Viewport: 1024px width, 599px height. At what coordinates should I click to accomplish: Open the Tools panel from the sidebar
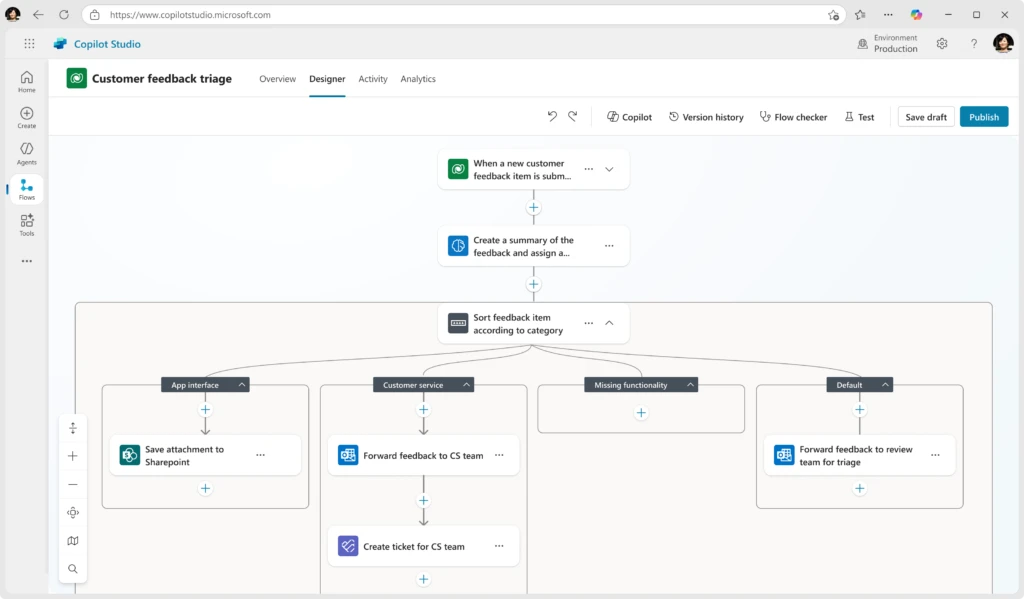(26, 224)
